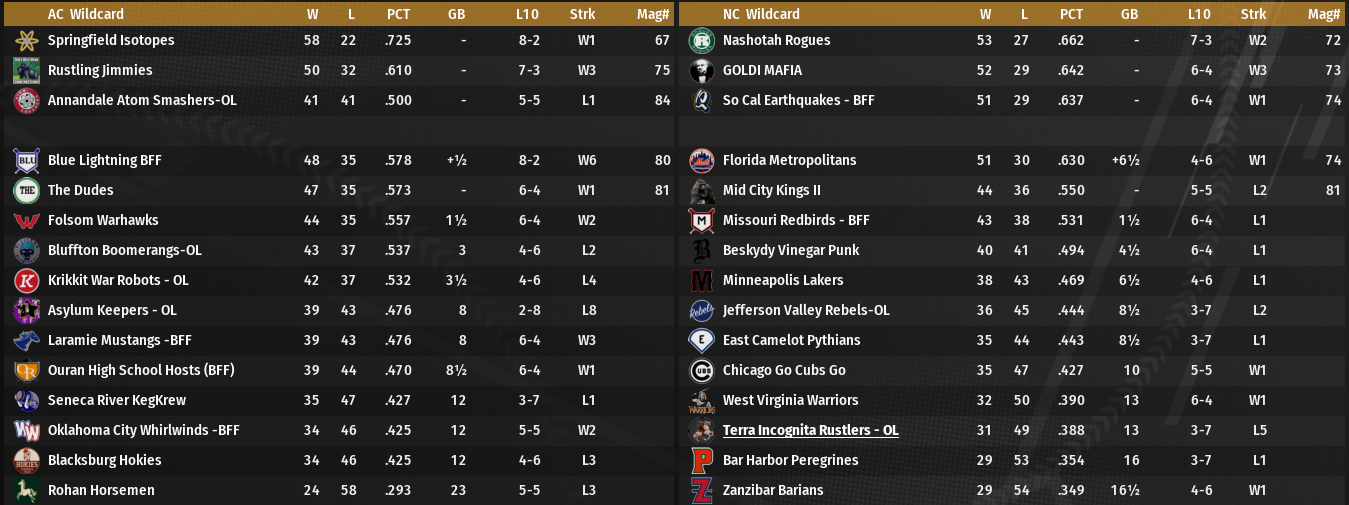Sort NC Wildcard by L10 column
Screen dimensions: 1349x505
click(1199, 14)
